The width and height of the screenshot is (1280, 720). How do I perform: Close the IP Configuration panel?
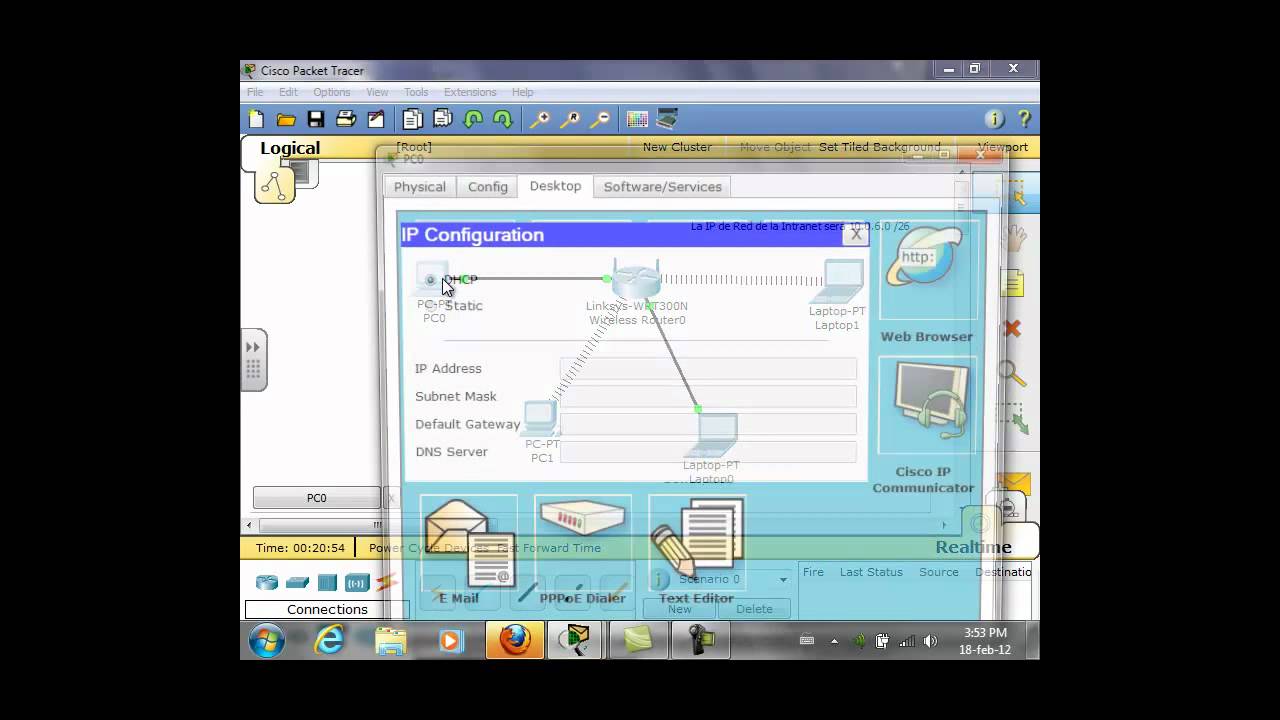coord(856,234)
